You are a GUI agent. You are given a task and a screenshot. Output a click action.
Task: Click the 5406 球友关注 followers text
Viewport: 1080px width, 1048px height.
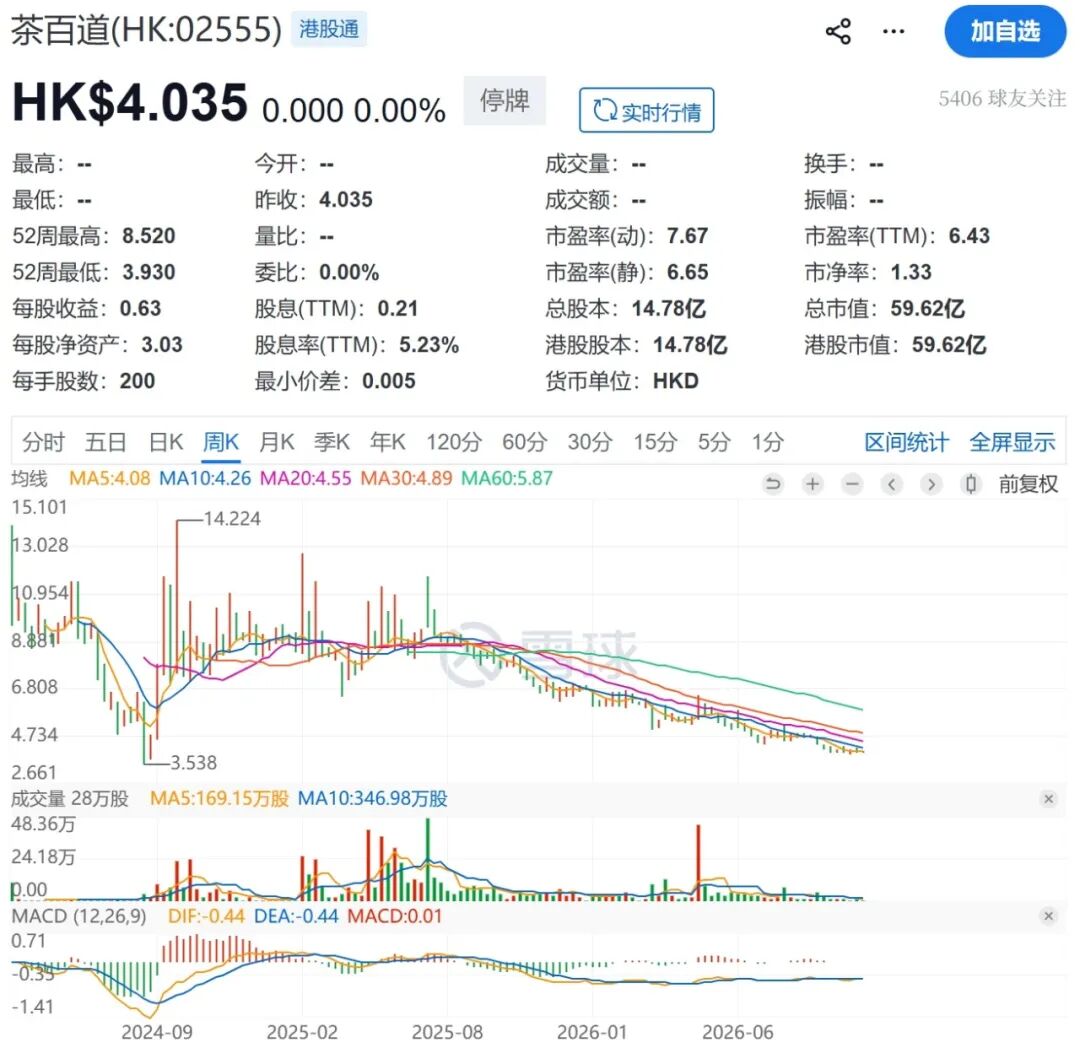tap(1002, 99)
